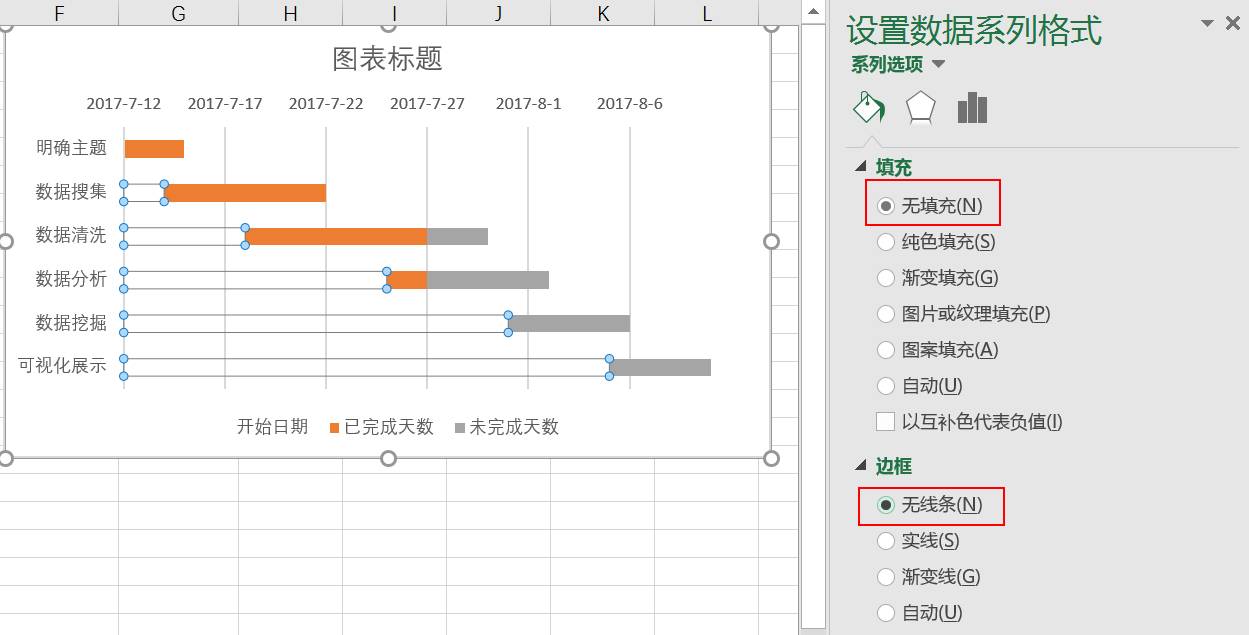The image size is (1249, 635).
Task: Click the chart's right-middle resize handle
Action: point(771,241)
